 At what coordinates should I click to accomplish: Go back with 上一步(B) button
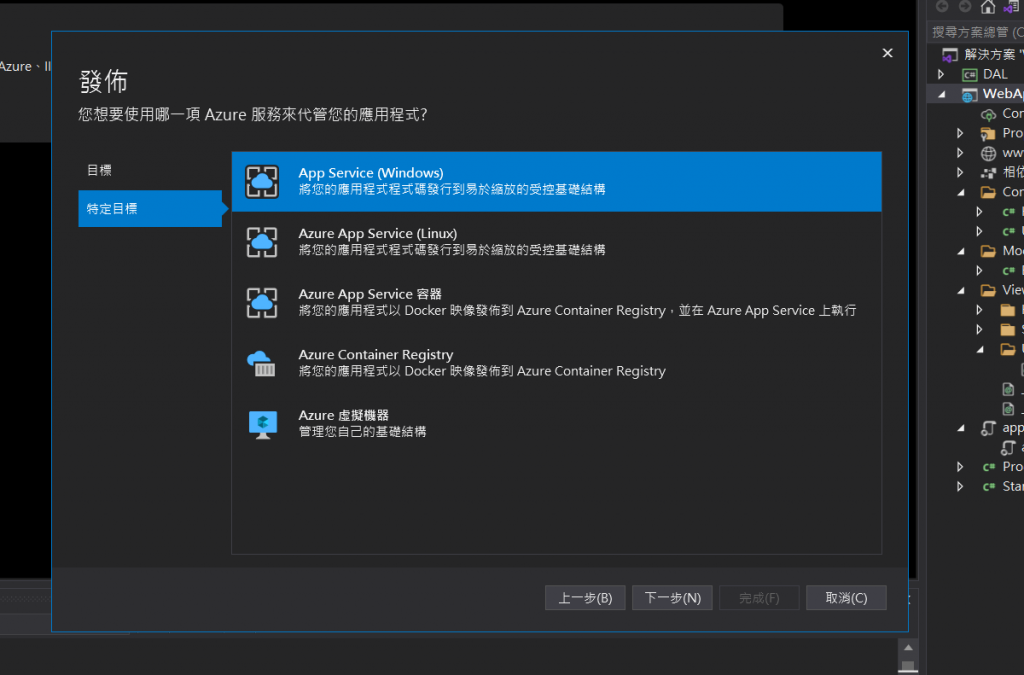pos(585,598)
